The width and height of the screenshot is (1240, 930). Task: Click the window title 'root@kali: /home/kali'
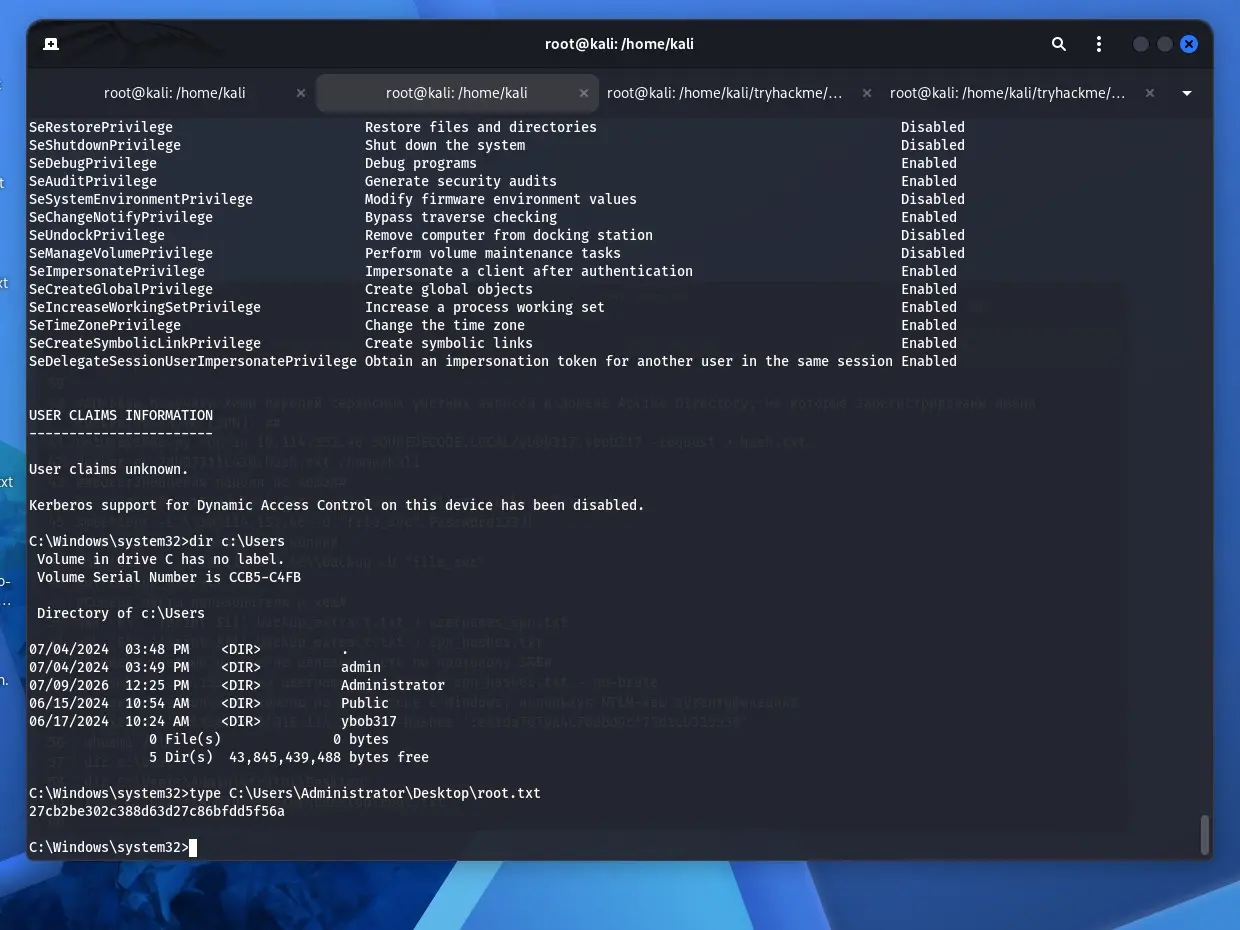point(619,44)
